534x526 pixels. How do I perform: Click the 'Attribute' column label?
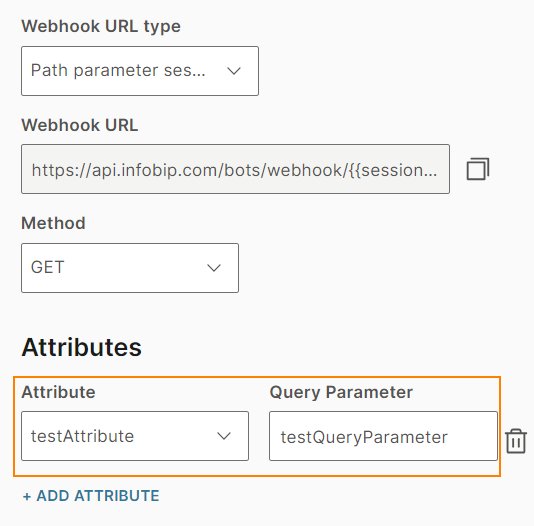tap(58, 392)
